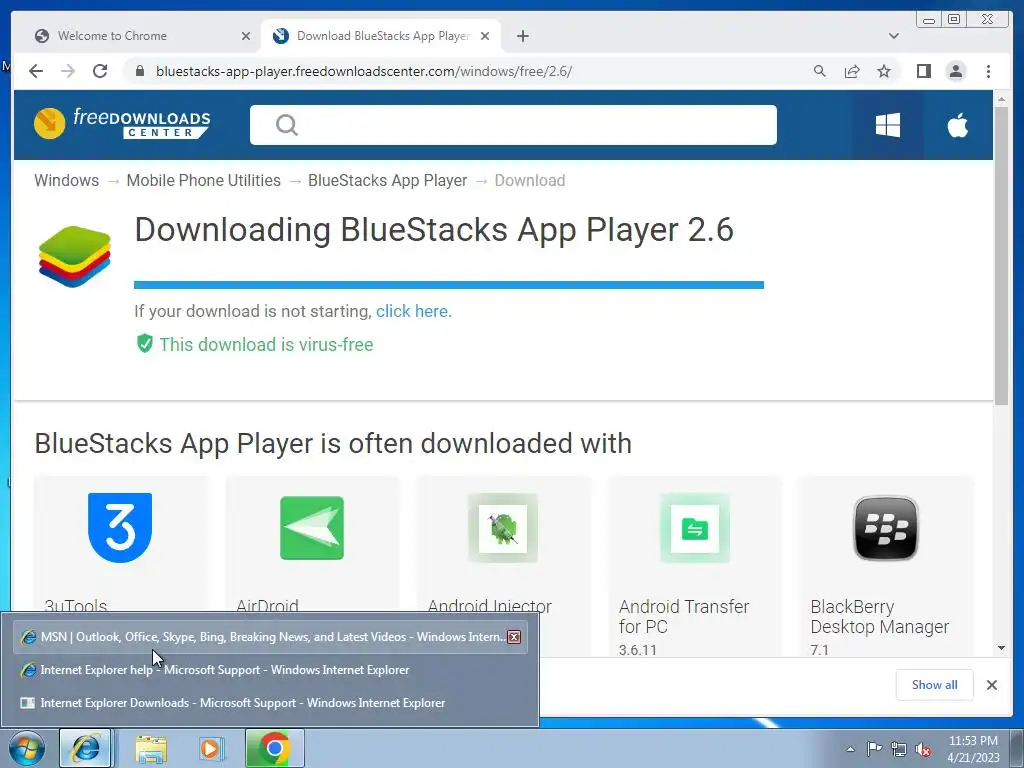1024x768 pixels.
Task: Click 'This download is virus-free' text
Action: [266, 345]
